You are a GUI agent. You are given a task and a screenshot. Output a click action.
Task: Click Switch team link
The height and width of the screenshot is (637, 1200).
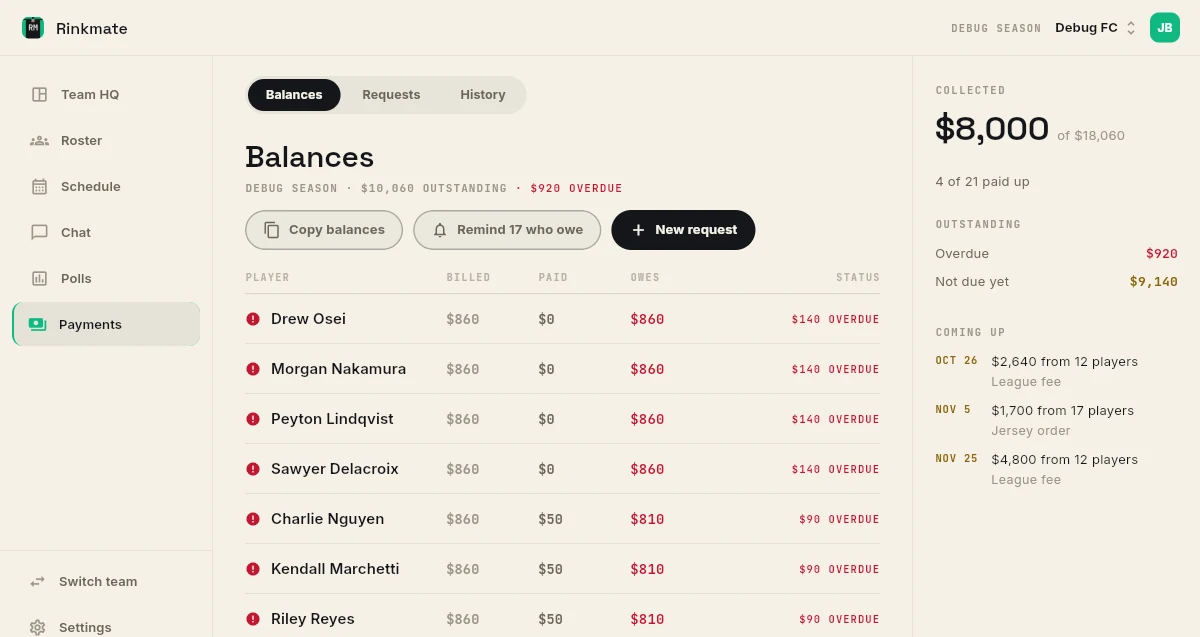106,581
